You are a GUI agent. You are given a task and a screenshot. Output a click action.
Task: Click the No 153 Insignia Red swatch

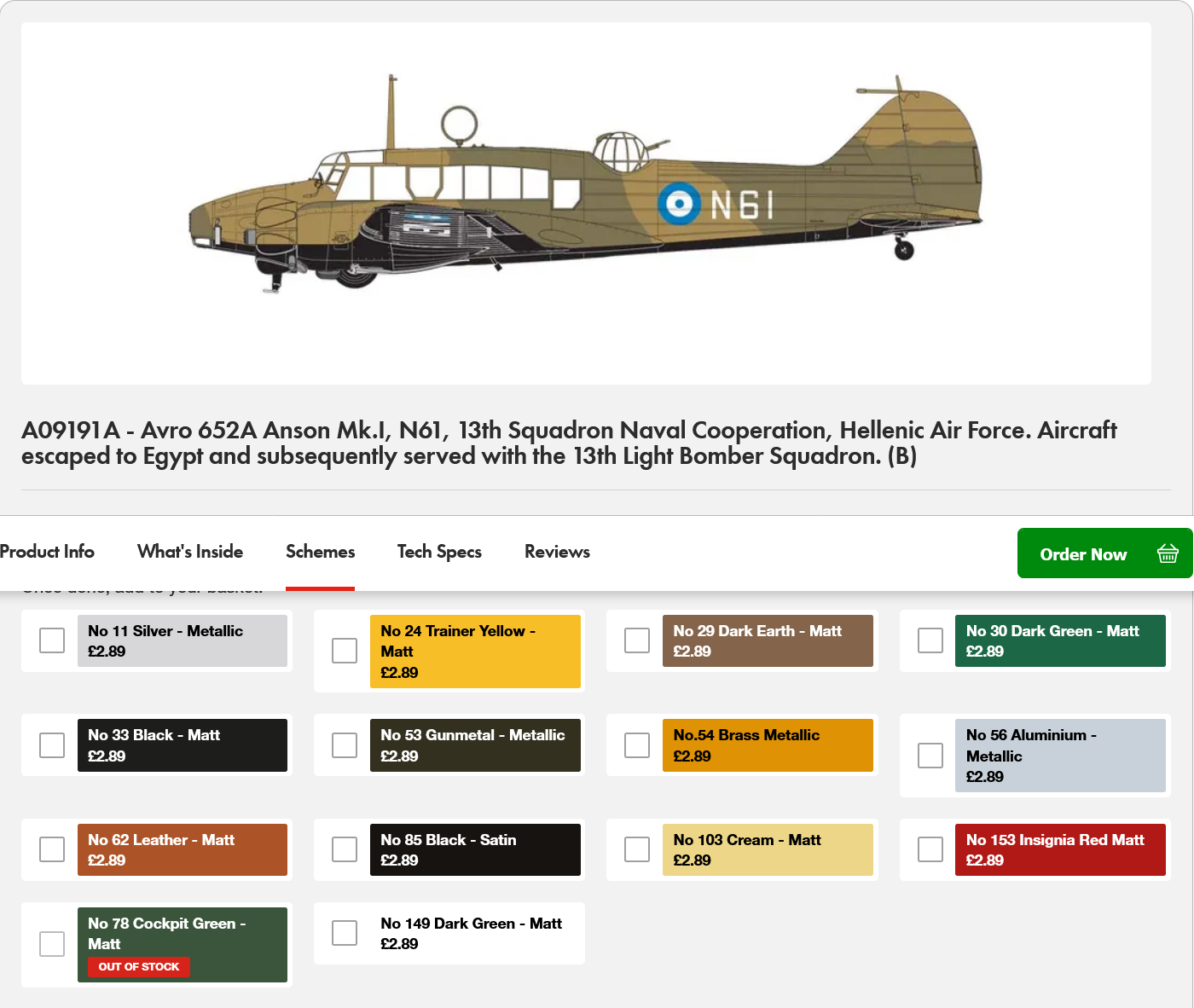pos(1060,849)
